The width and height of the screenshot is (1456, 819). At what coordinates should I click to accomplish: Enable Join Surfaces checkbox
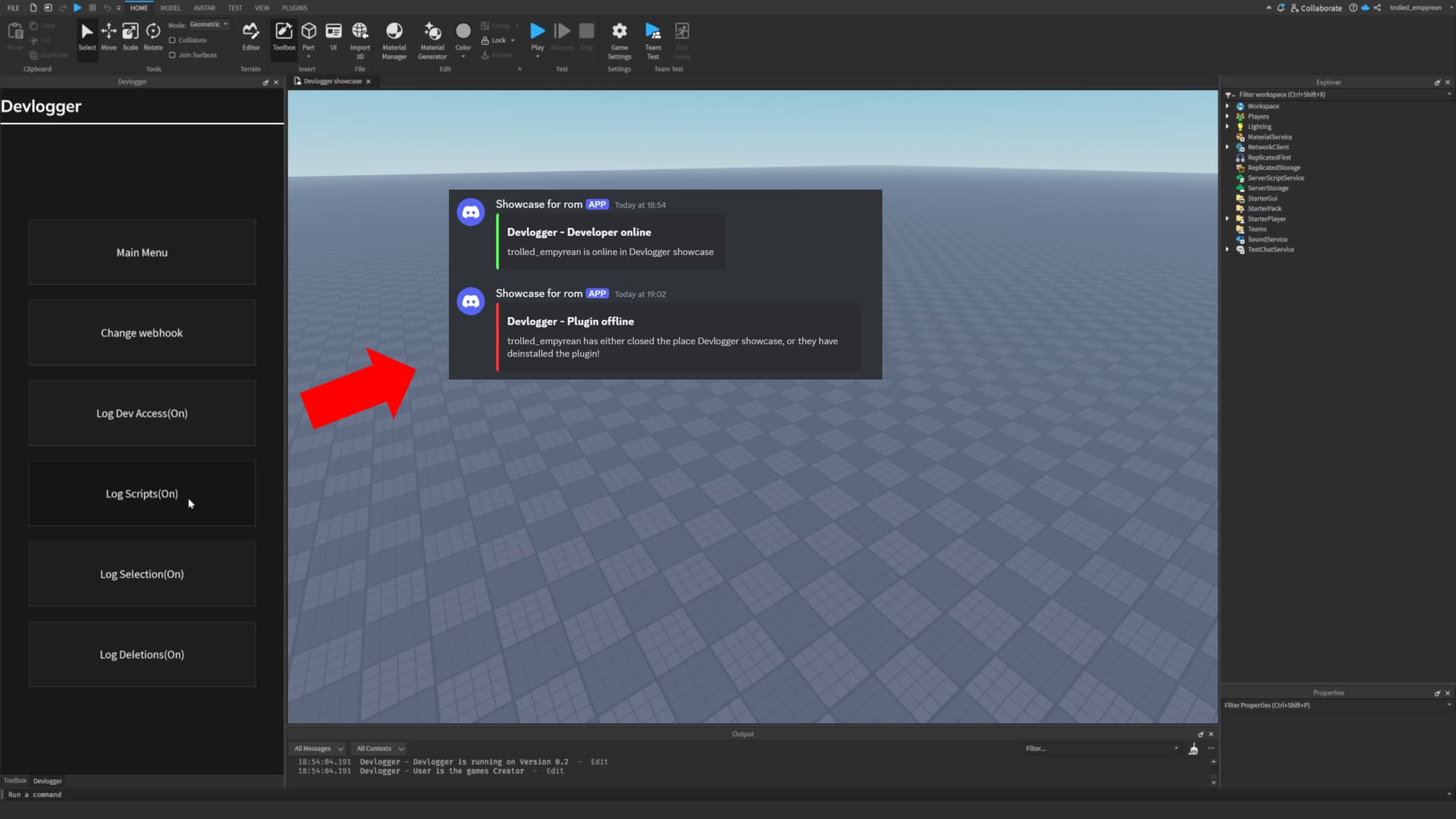pos(173,55)
